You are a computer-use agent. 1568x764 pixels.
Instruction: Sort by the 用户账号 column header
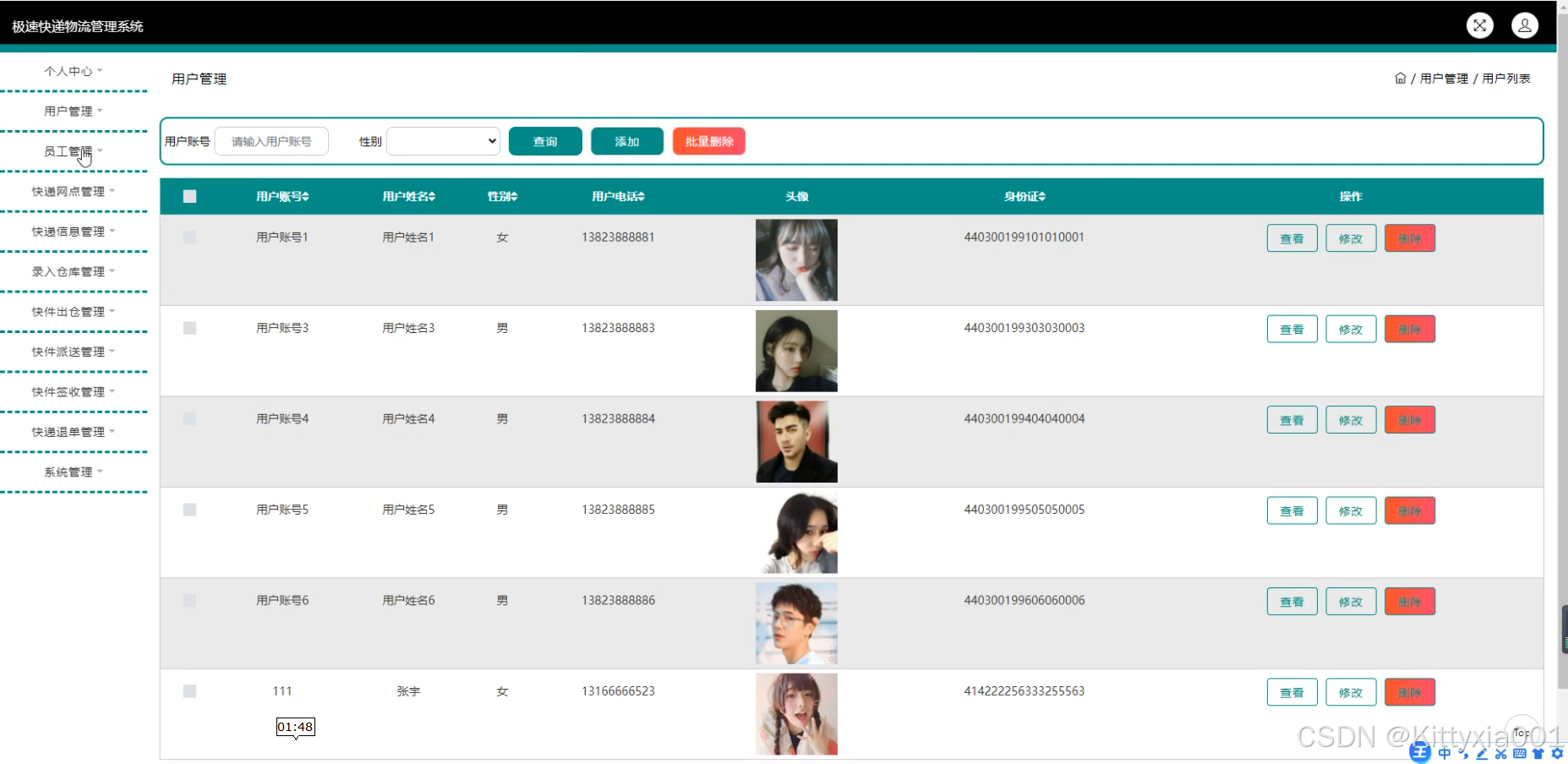coord(282,196)
